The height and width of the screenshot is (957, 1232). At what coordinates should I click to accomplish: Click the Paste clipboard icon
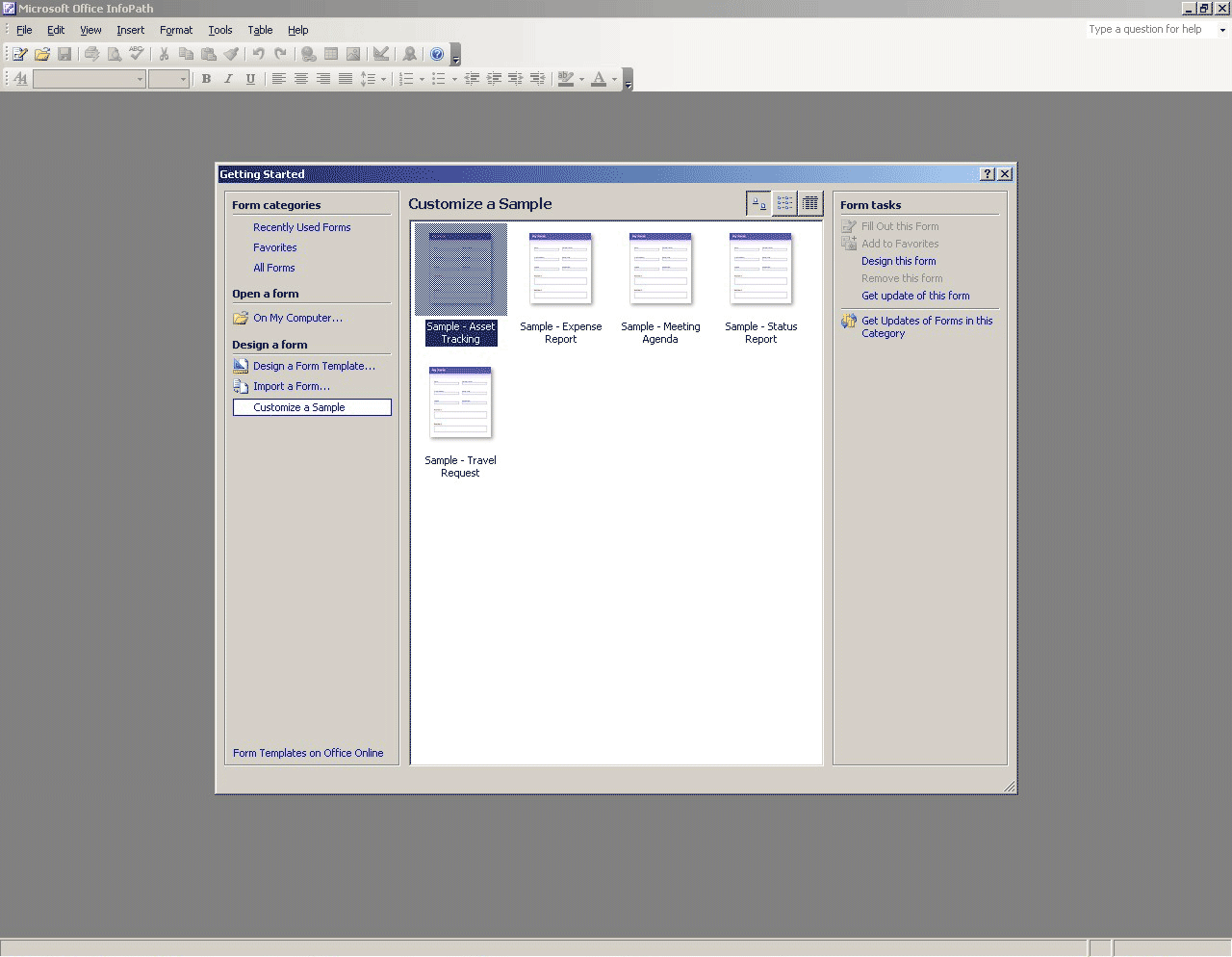[209, 54]
